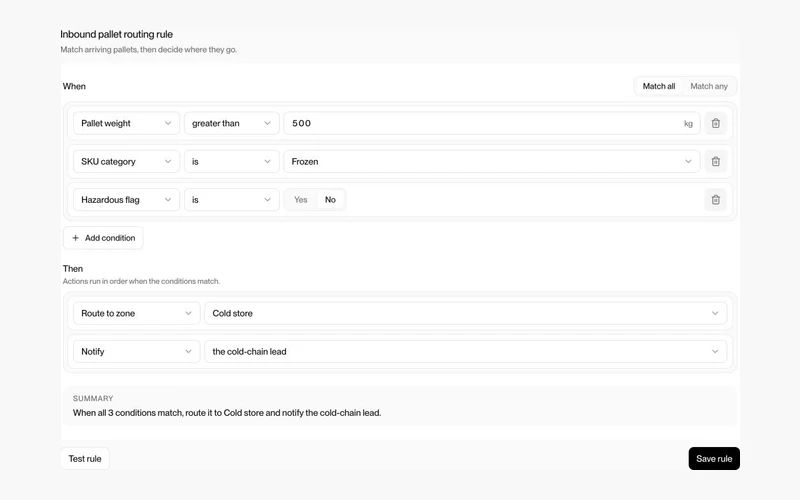Click the Add condition button

point(103,238)
